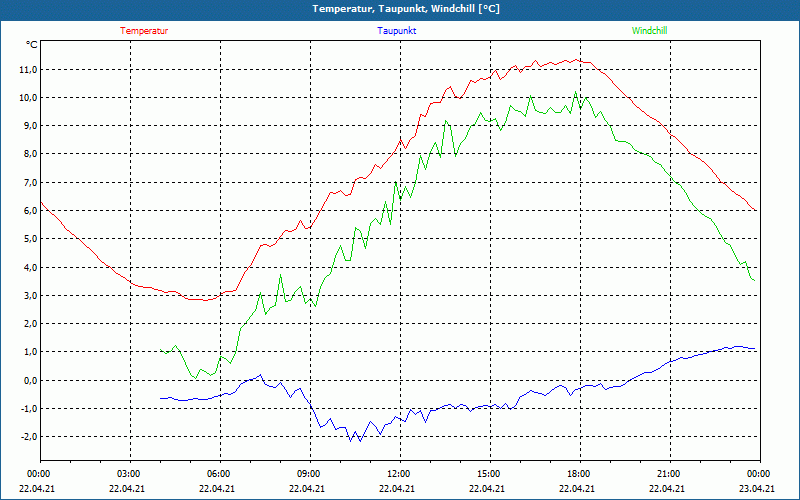
Task: Click the '22.04.21' date under 12:00
Action: [397, 488]
